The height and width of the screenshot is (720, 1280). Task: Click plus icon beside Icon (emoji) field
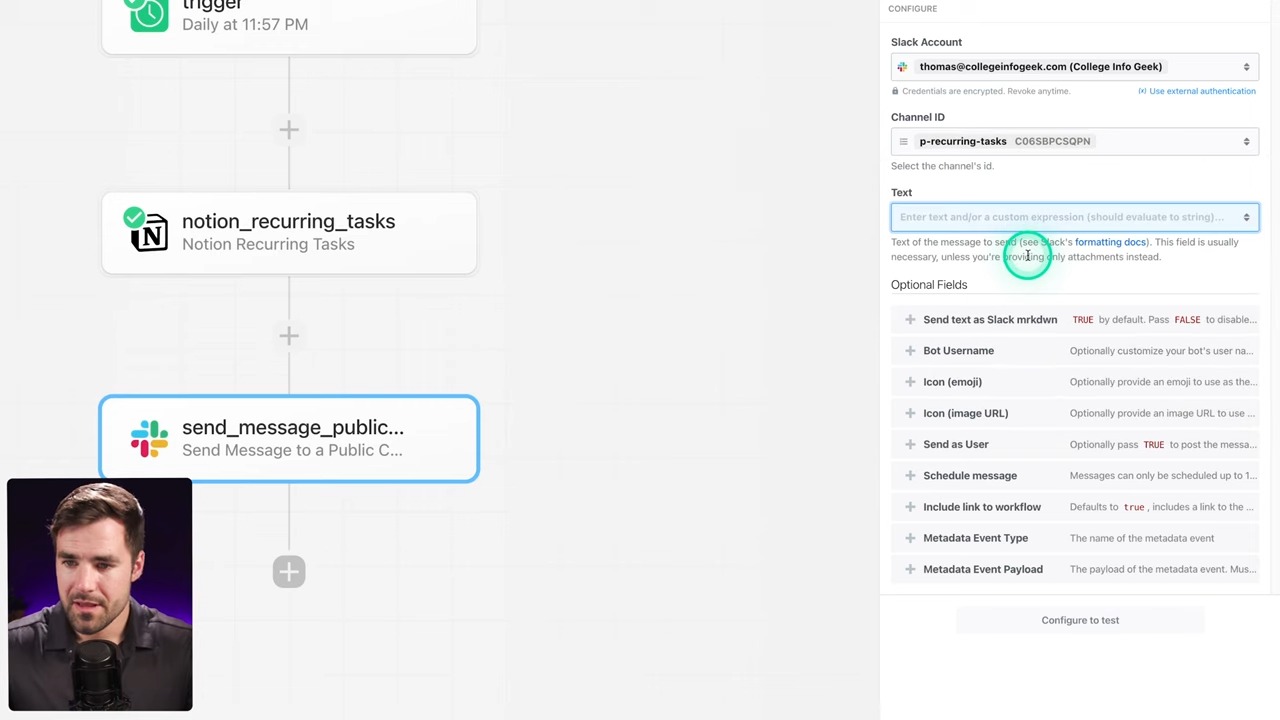[x=910, y=382]
